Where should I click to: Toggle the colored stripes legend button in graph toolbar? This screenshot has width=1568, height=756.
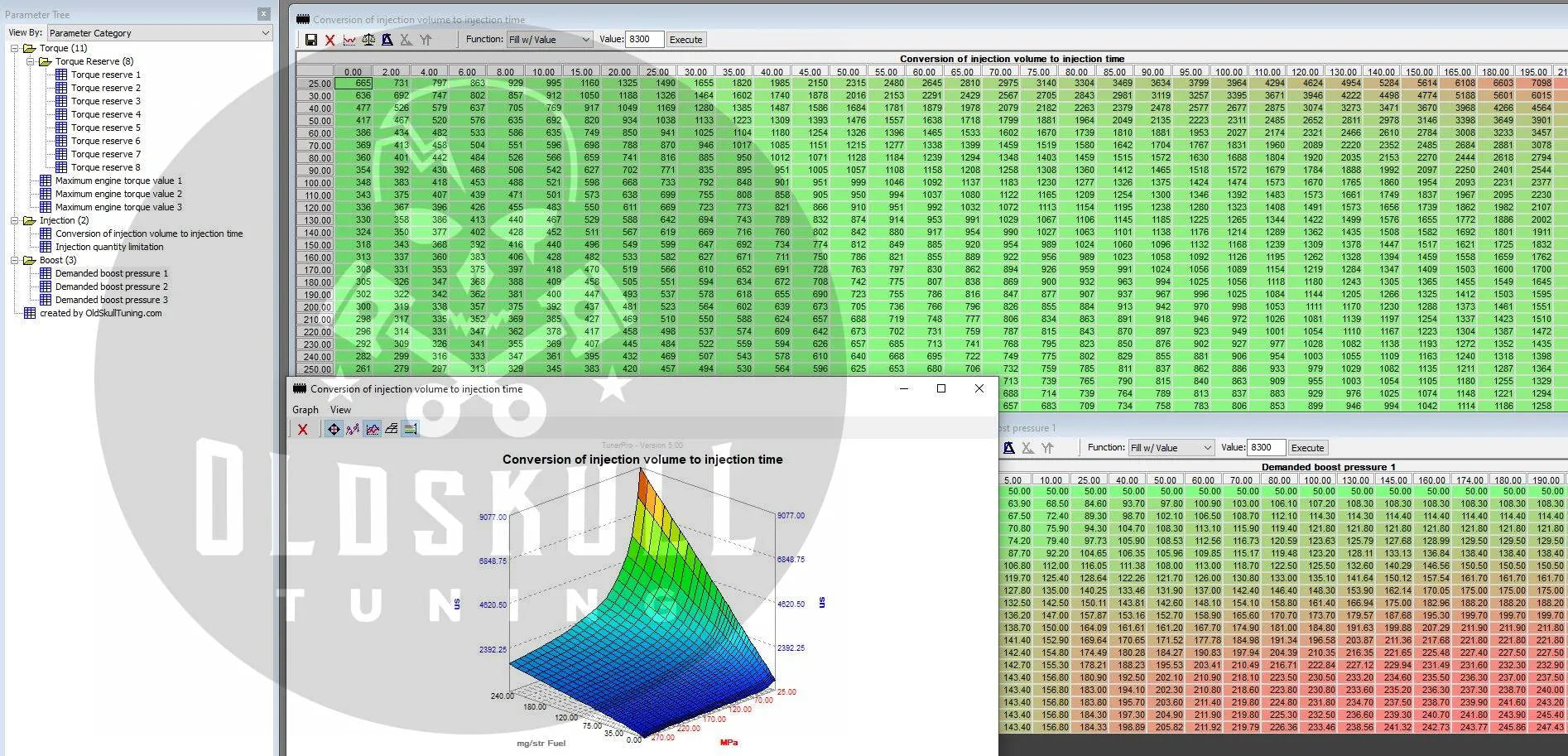click(x=410, y=429)
